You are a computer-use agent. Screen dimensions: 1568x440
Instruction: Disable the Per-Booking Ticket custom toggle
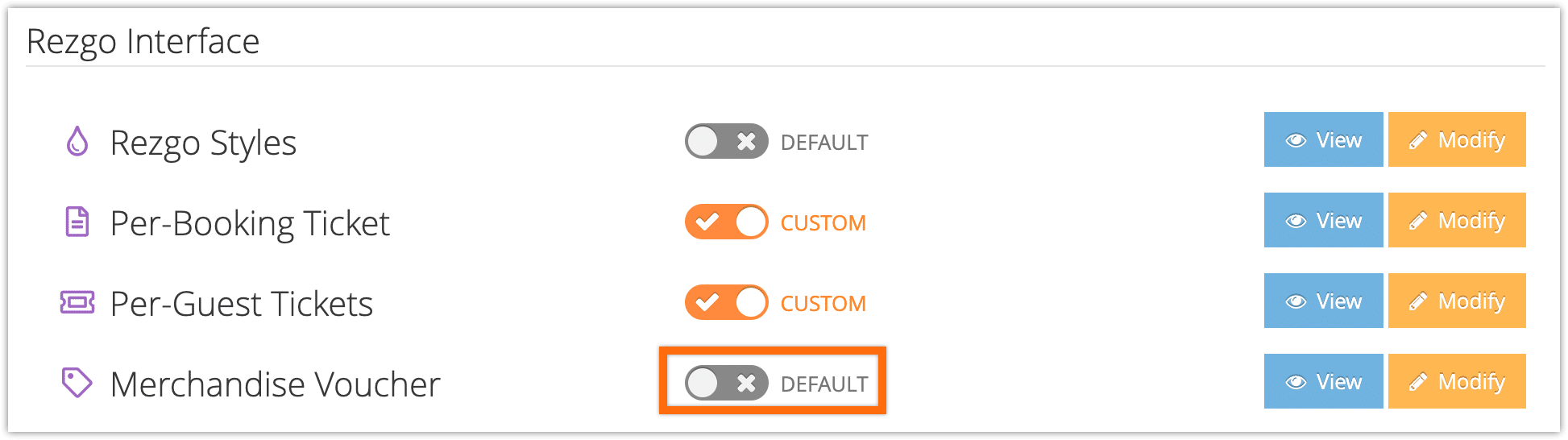727,222
